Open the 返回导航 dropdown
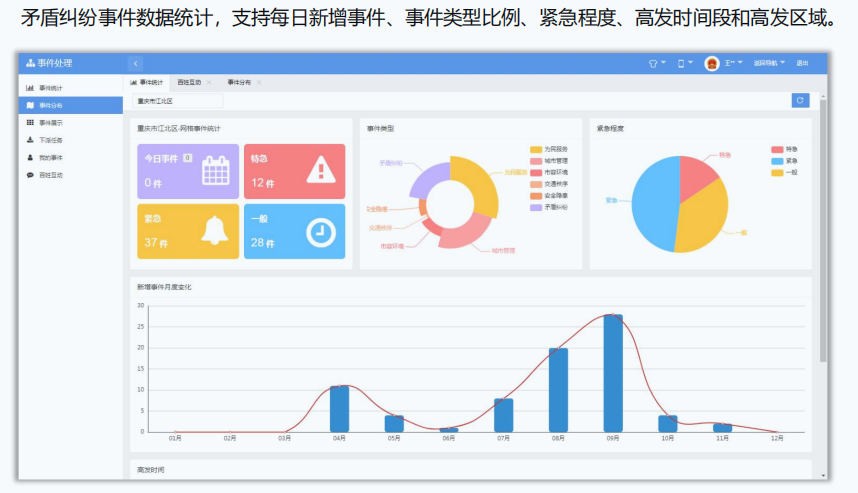 [x=769, y=63]
